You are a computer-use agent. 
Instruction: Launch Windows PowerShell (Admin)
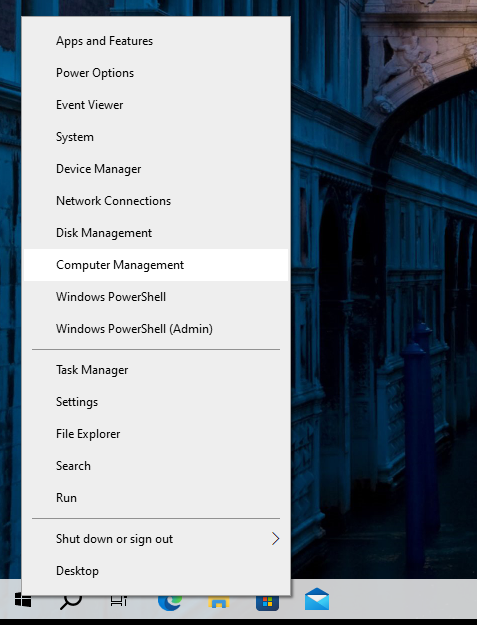156,329
